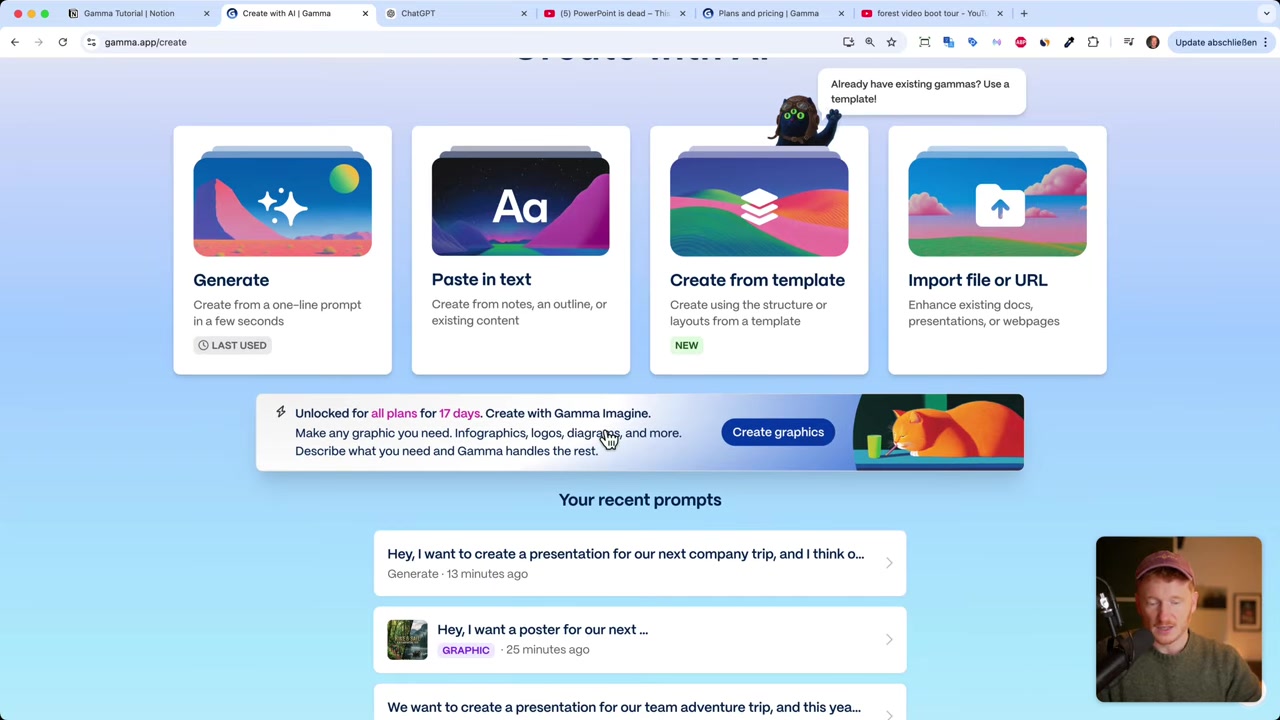Choose Create from template card
This screenshot has height=720, width=1280.
pyautogui.click(x=759, y=250)
